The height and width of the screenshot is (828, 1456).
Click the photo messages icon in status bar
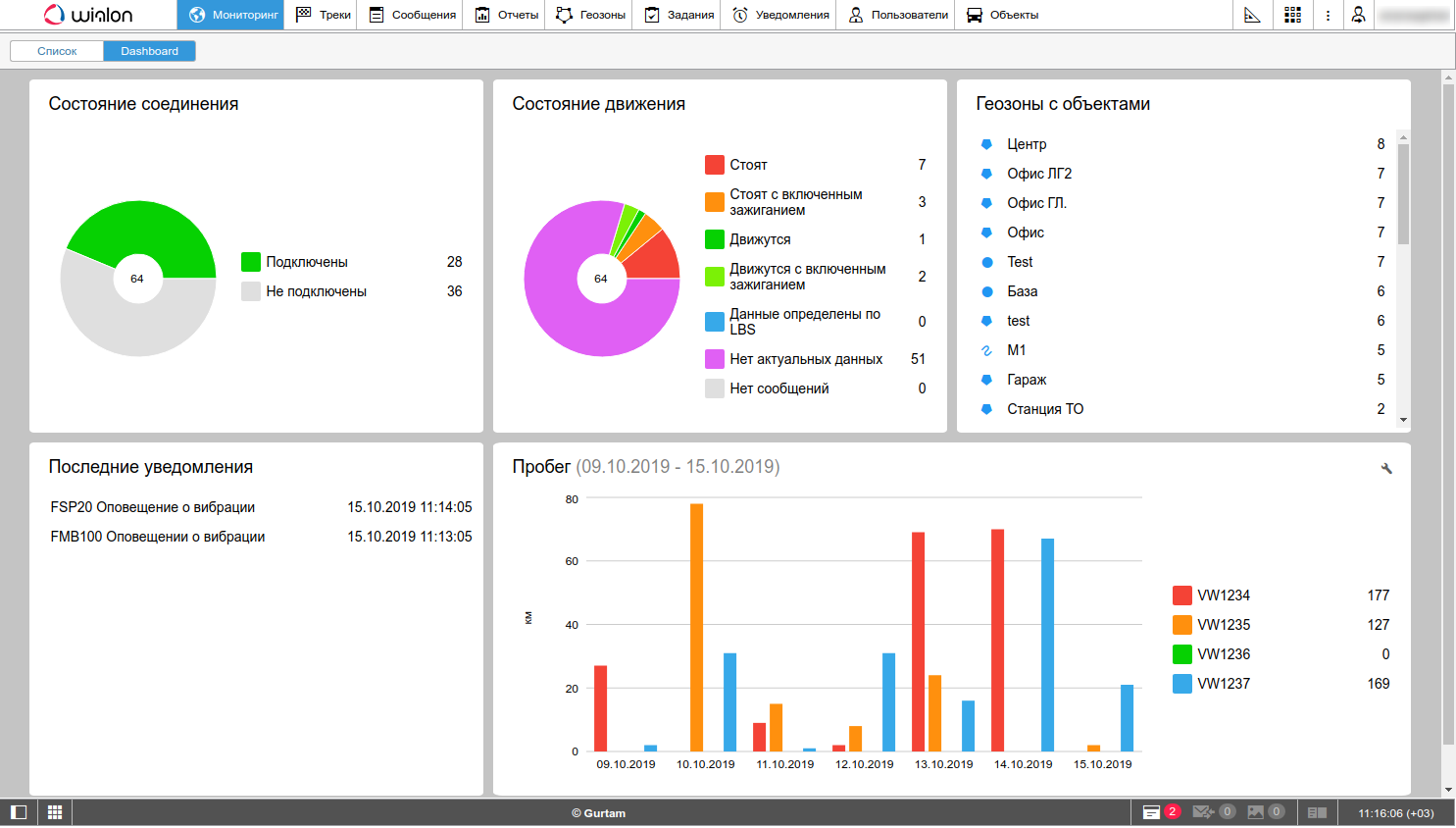1256,812
